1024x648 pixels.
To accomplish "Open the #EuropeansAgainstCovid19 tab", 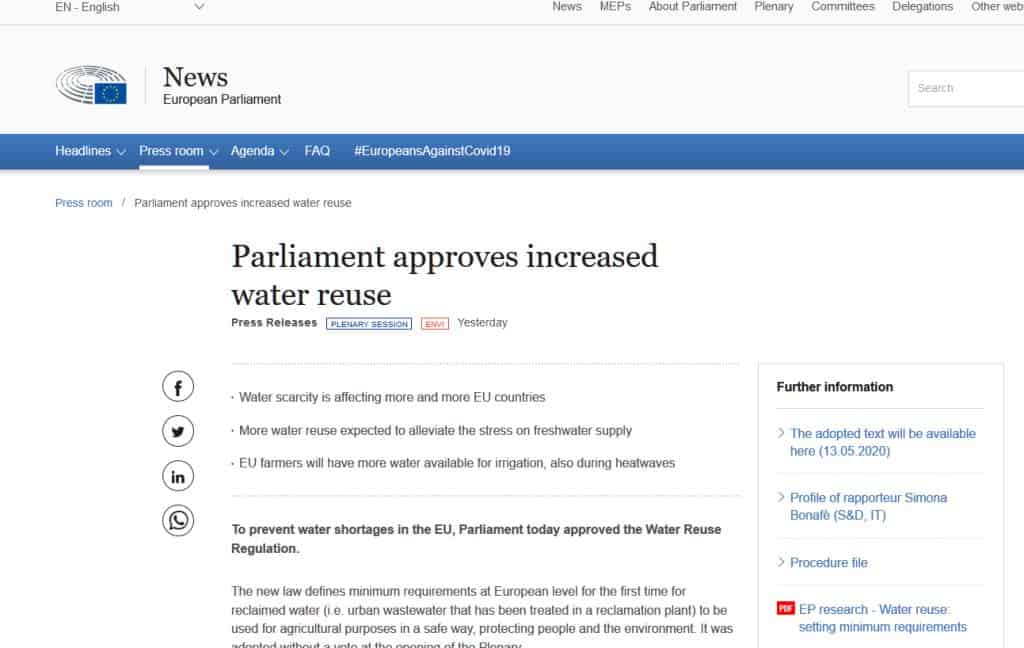I will 432,151.
